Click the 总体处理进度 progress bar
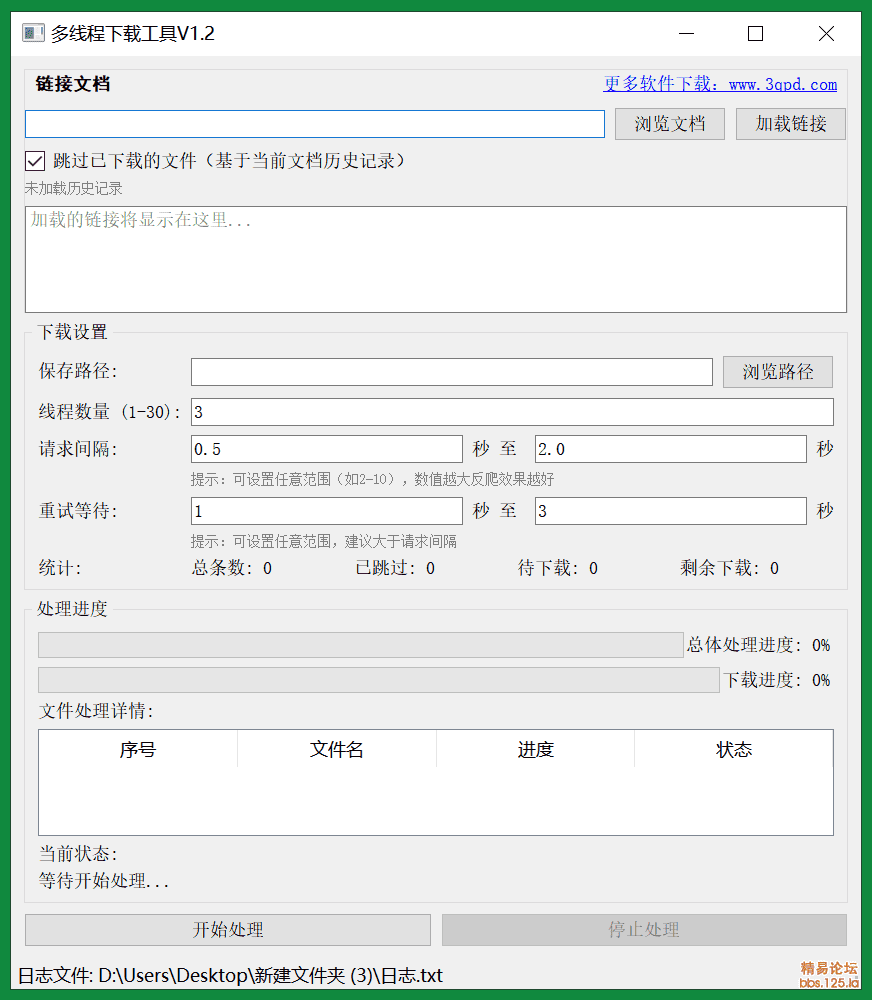872x1000 pixels. [361, 645]
